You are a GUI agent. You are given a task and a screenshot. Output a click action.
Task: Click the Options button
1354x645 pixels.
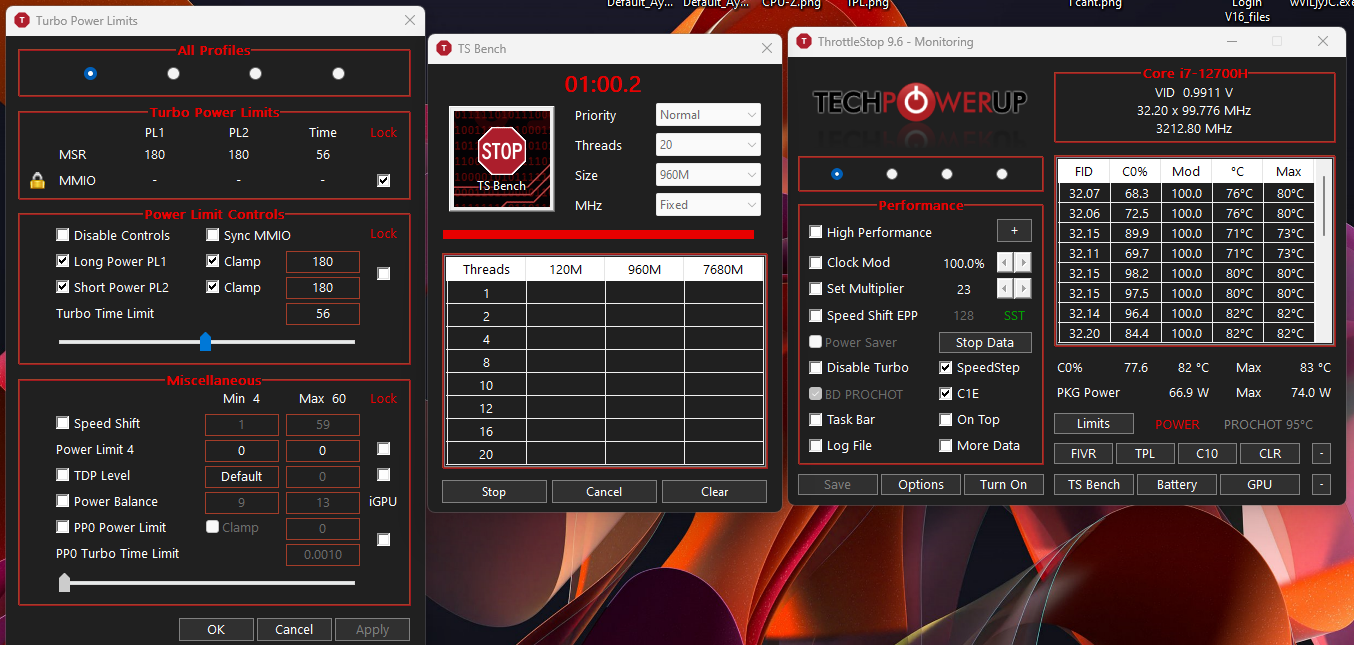(921, 485)
